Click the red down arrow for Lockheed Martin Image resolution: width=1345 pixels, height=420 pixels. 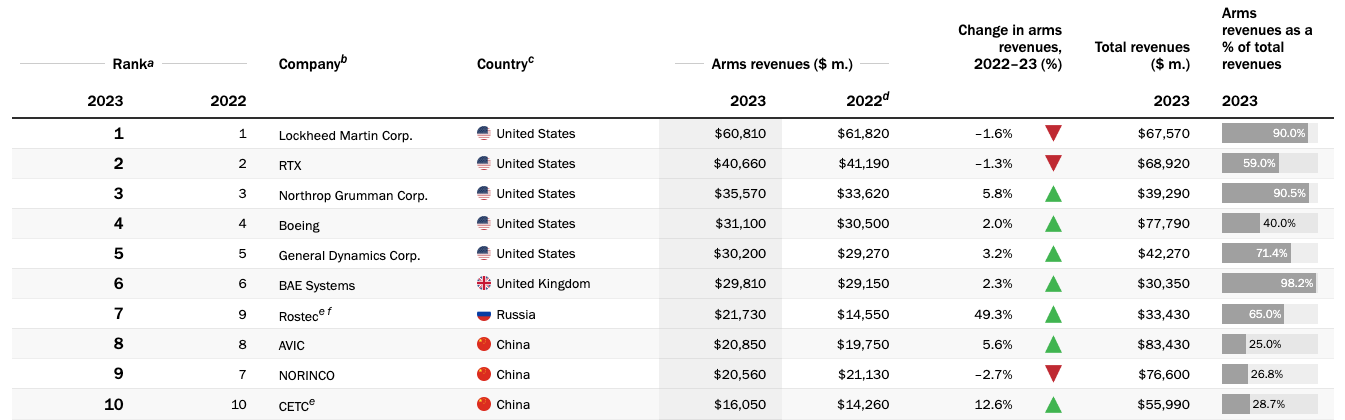pos(1053,133)
